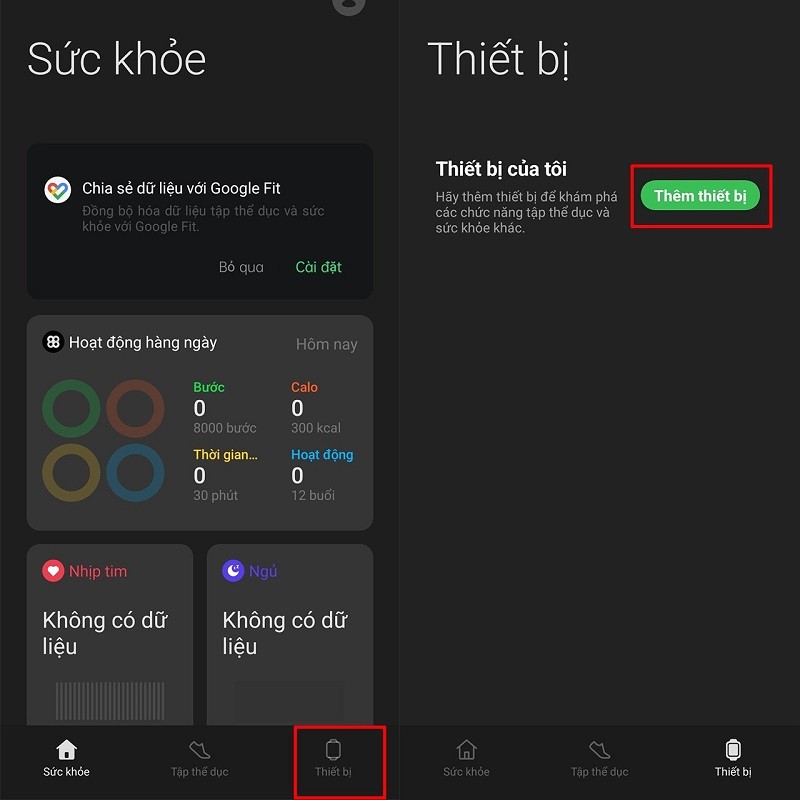Tap the Nhịp tim heart icon

pos(53,570)
